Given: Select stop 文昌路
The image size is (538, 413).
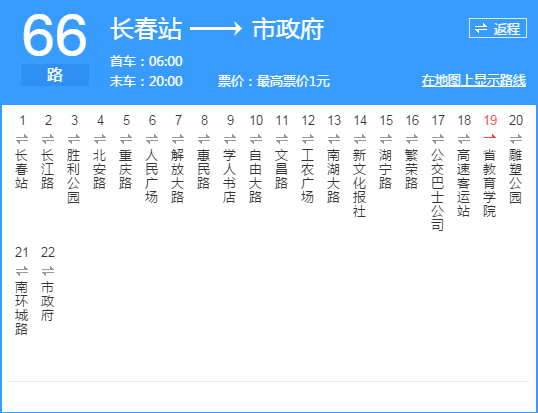Looking at the screenshot, I should coord(282,169).
